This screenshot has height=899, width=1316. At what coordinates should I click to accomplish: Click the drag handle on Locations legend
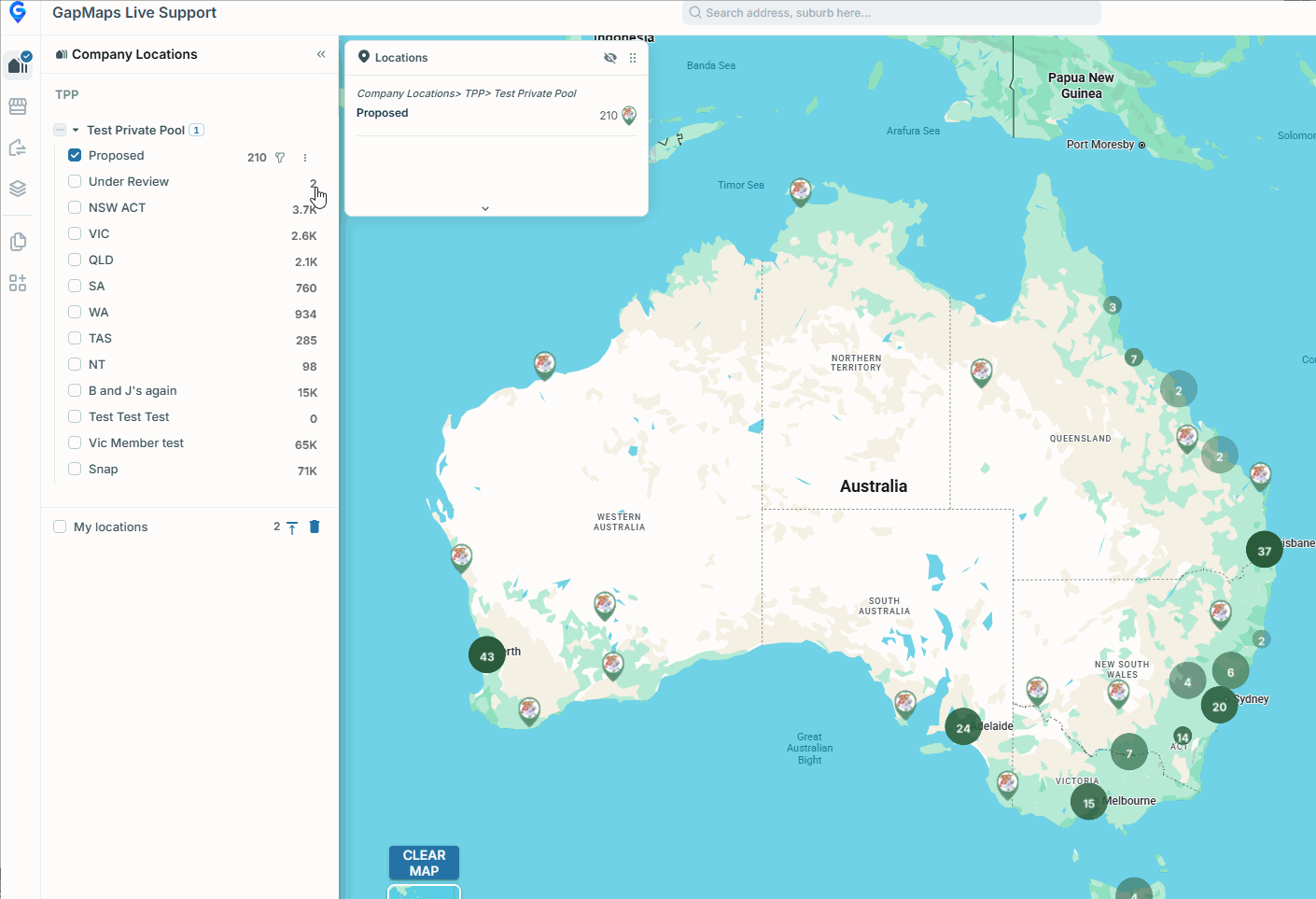[x=633, y=58]
